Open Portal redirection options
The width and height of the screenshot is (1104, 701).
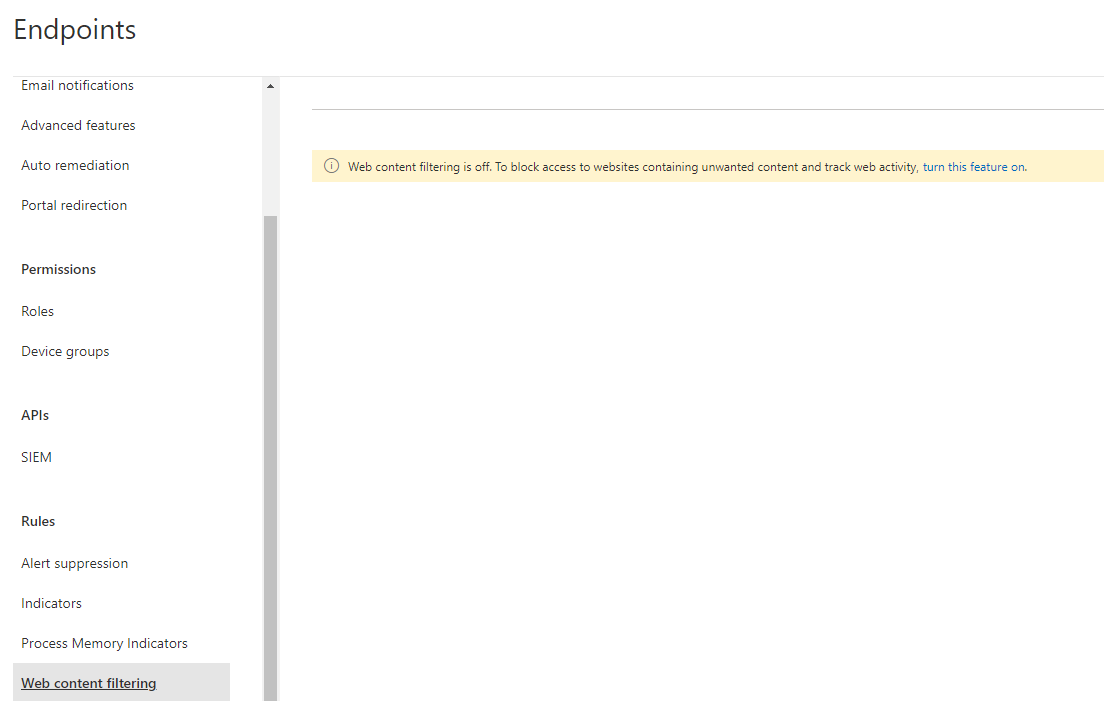[74, 205]
